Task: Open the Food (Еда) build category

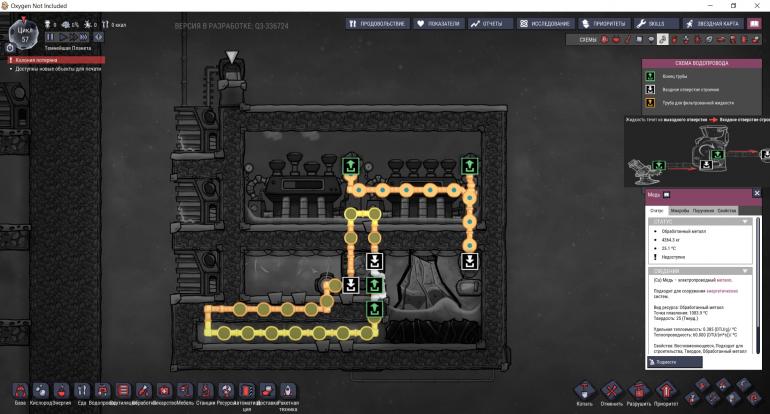Action: pos(82,390)
